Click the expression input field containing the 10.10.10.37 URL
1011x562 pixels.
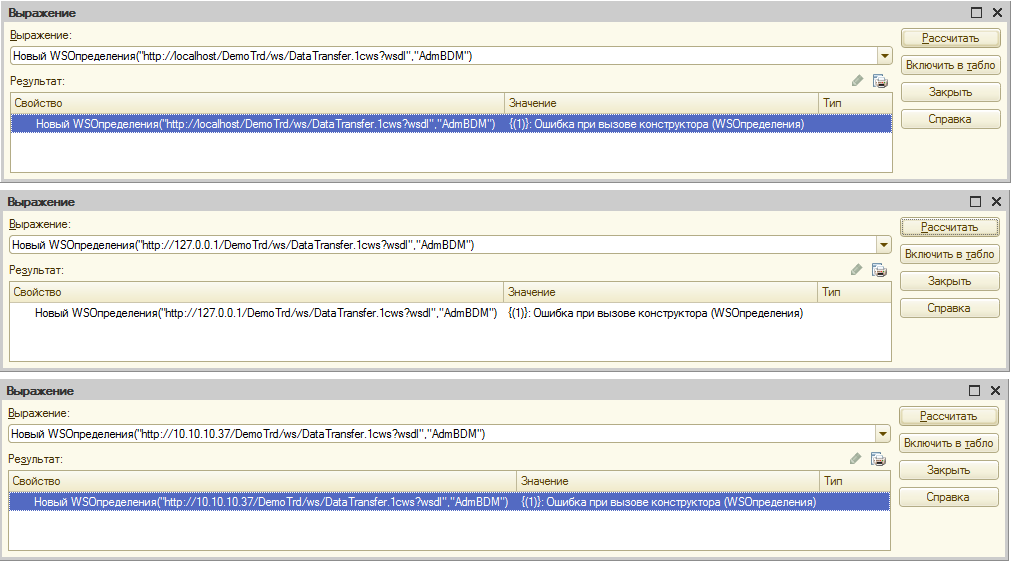pos(440,434)
